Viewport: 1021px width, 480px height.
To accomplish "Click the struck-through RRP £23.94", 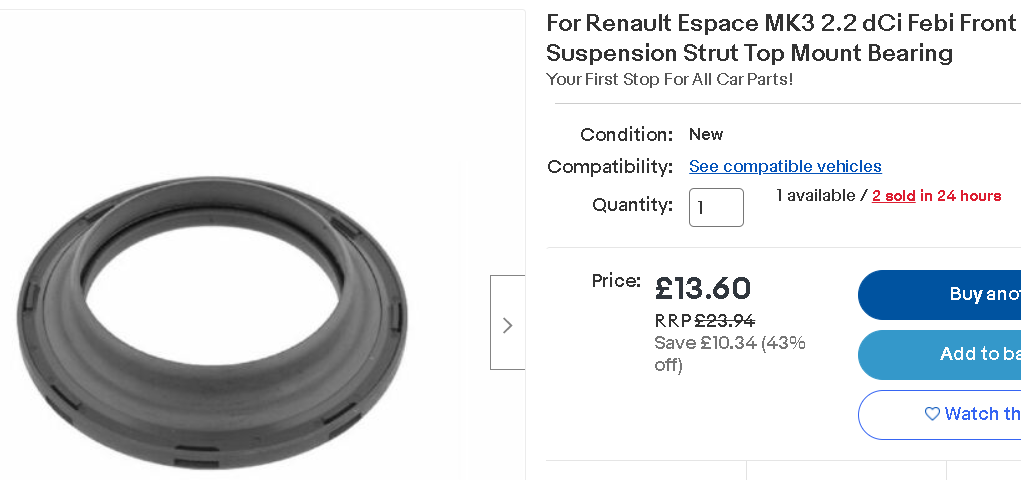I will [724, 321].
